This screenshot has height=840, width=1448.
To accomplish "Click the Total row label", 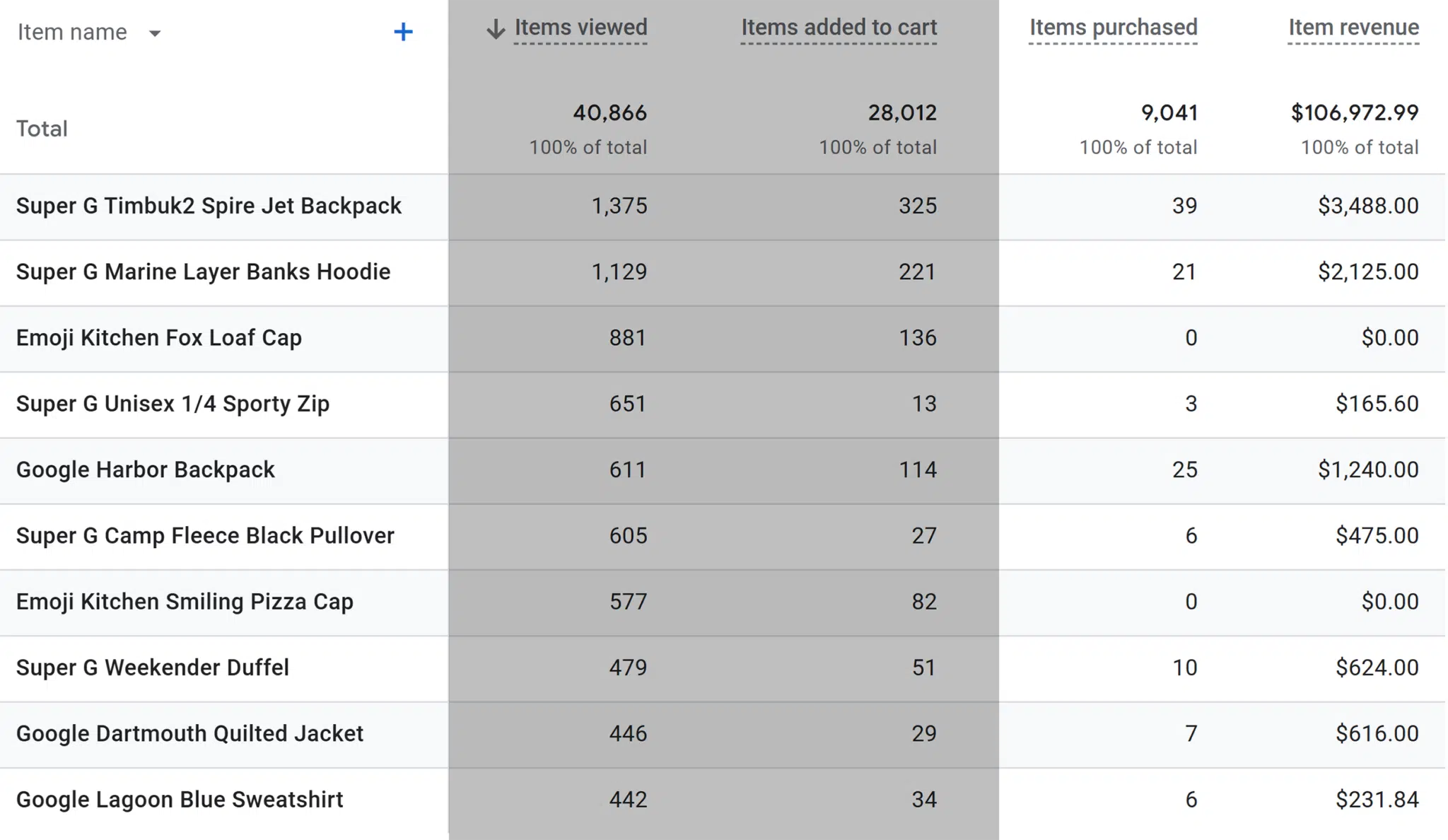I will pos(42,128).
